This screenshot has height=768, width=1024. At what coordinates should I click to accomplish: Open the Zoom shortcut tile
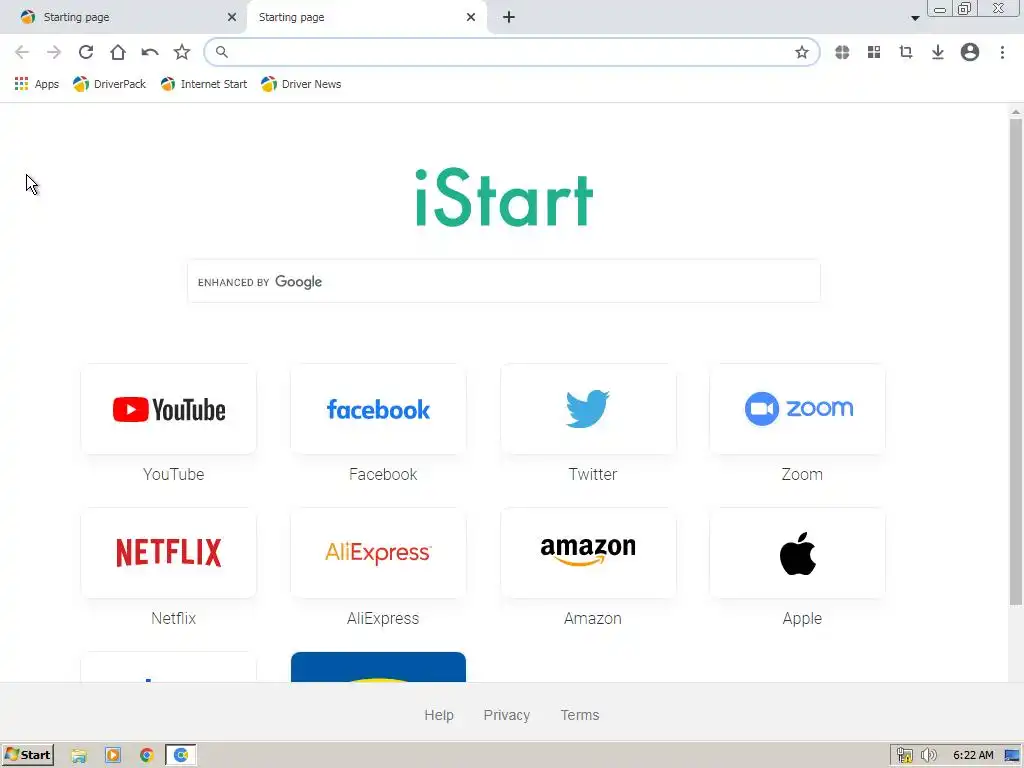click(797, 409)
